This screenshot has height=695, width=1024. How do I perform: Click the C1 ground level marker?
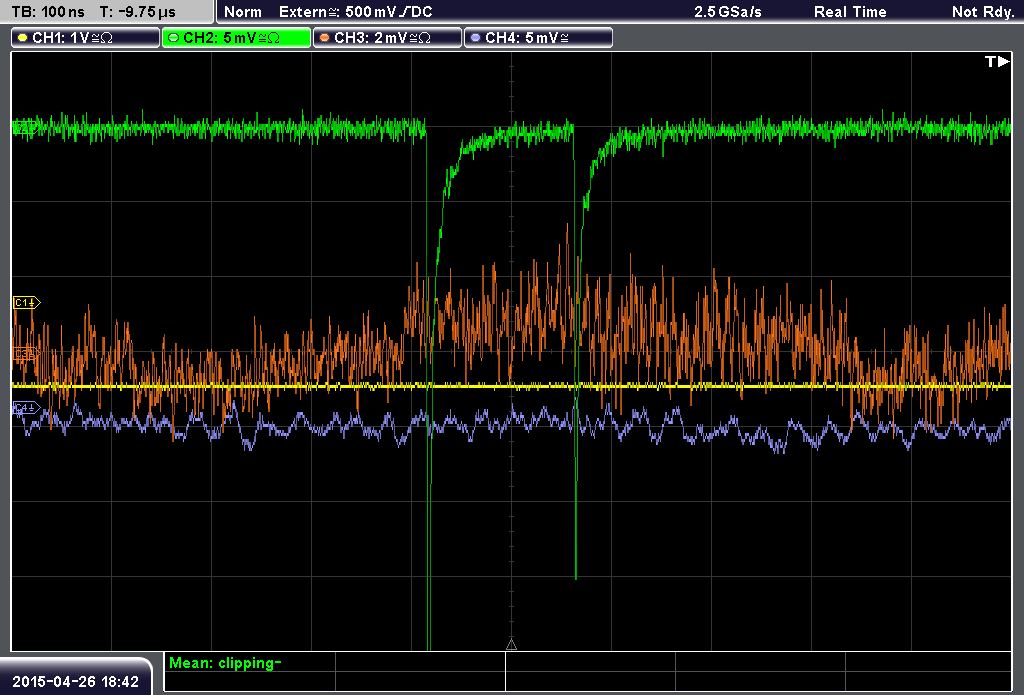click(27, 302)
